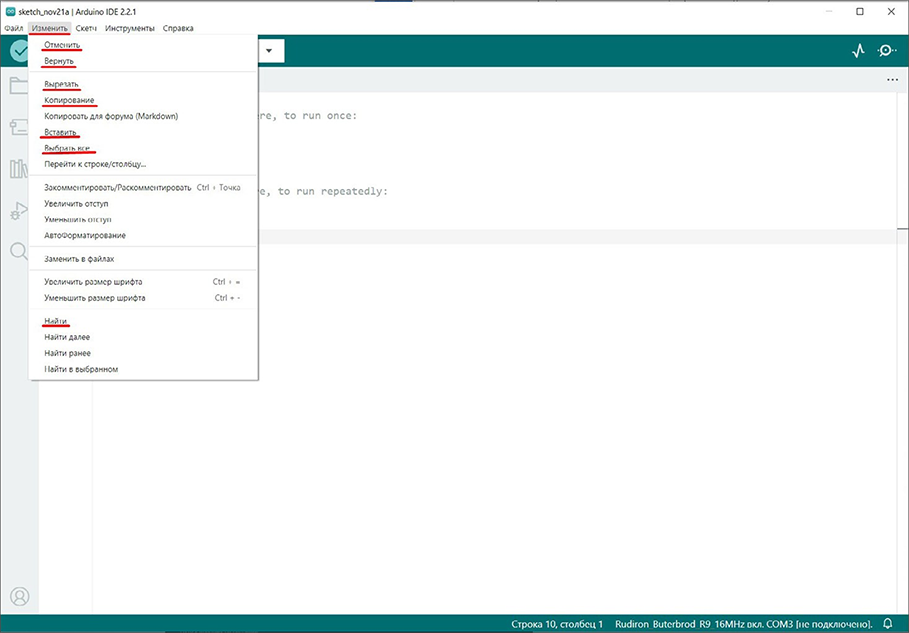Open the Boards Manager sidebar icon
Viewport: 909px width, 633px height.
(19, 127)
